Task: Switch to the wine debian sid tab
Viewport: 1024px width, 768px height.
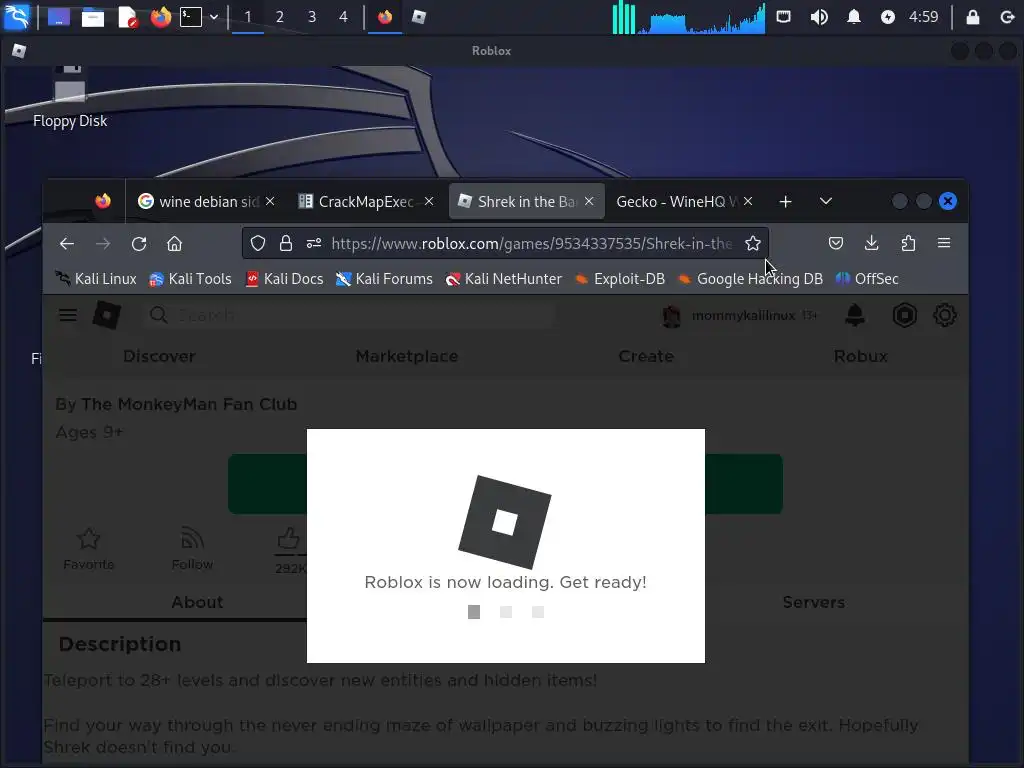Action: tap(208, 202)
